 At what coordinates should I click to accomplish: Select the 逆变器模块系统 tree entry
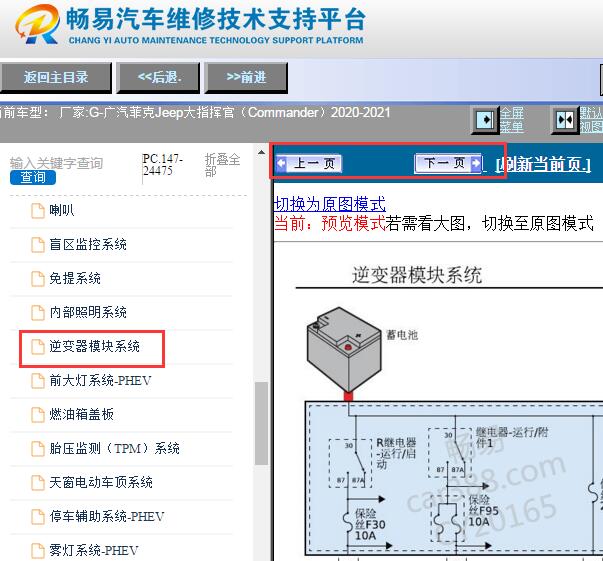[x=95, y=346]
